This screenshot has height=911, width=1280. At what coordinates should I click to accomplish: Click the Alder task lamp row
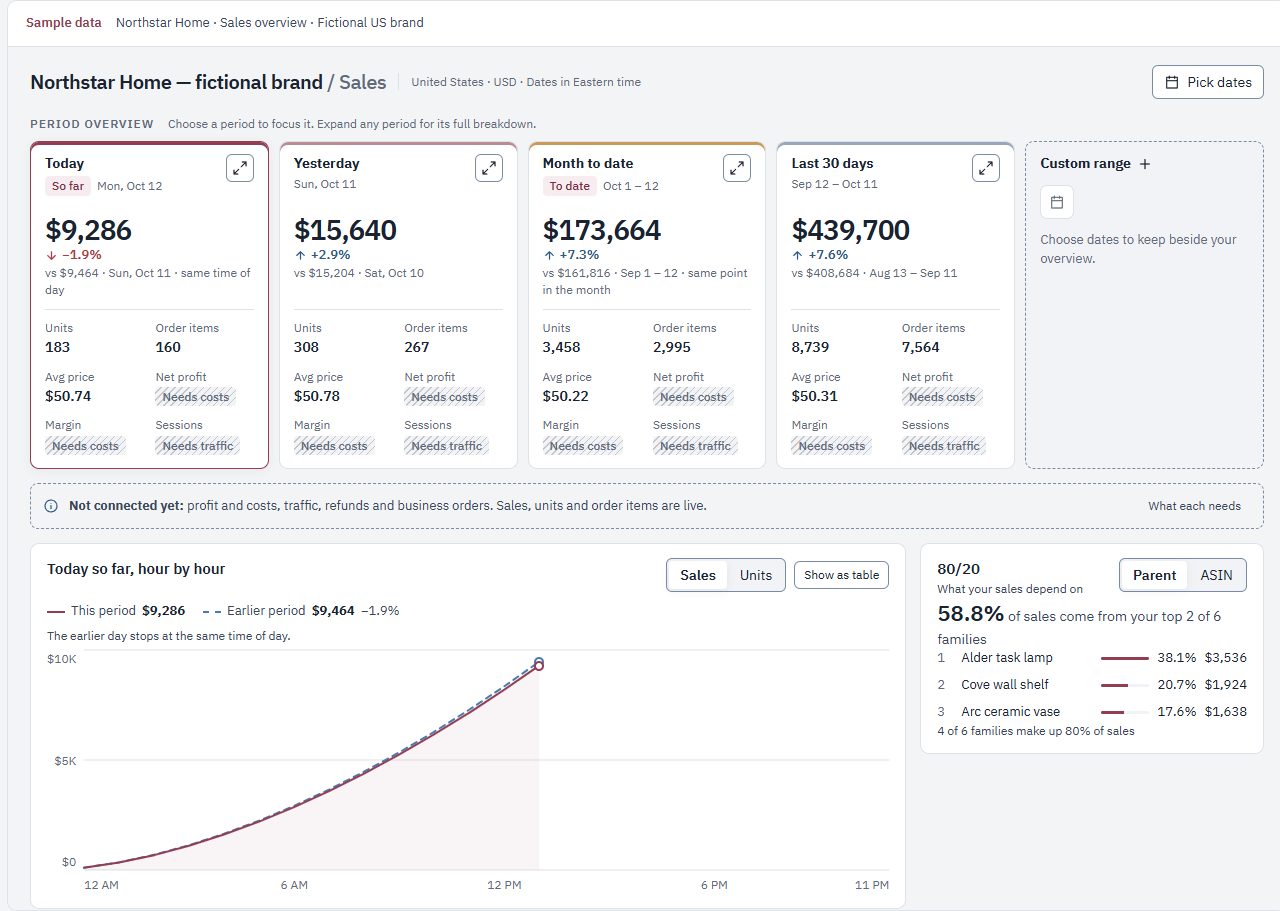[x=1092, y=658]
